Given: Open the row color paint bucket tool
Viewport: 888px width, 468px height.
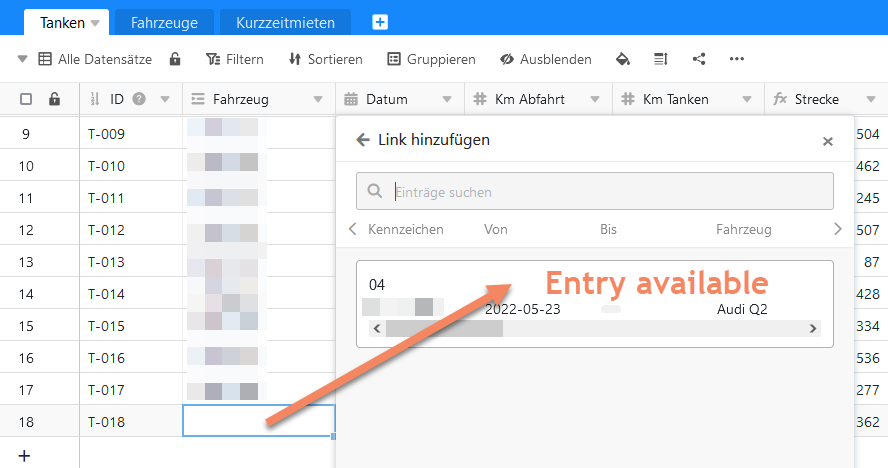Looking at the screenshot, I should pos(623,59).
